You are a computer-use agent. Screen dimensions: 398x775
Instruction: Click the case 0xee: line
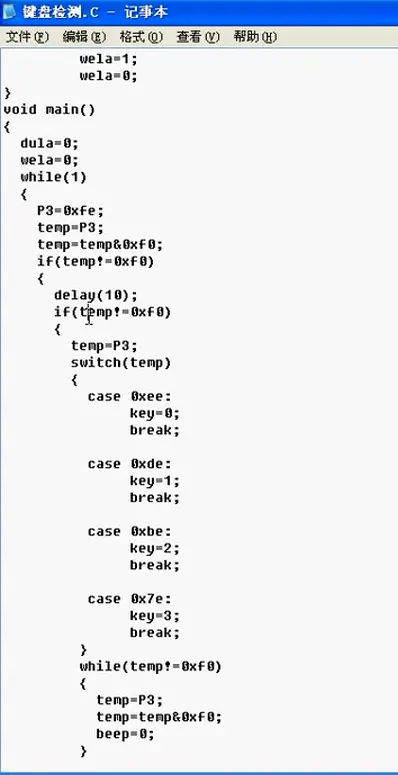click(130, 396)
